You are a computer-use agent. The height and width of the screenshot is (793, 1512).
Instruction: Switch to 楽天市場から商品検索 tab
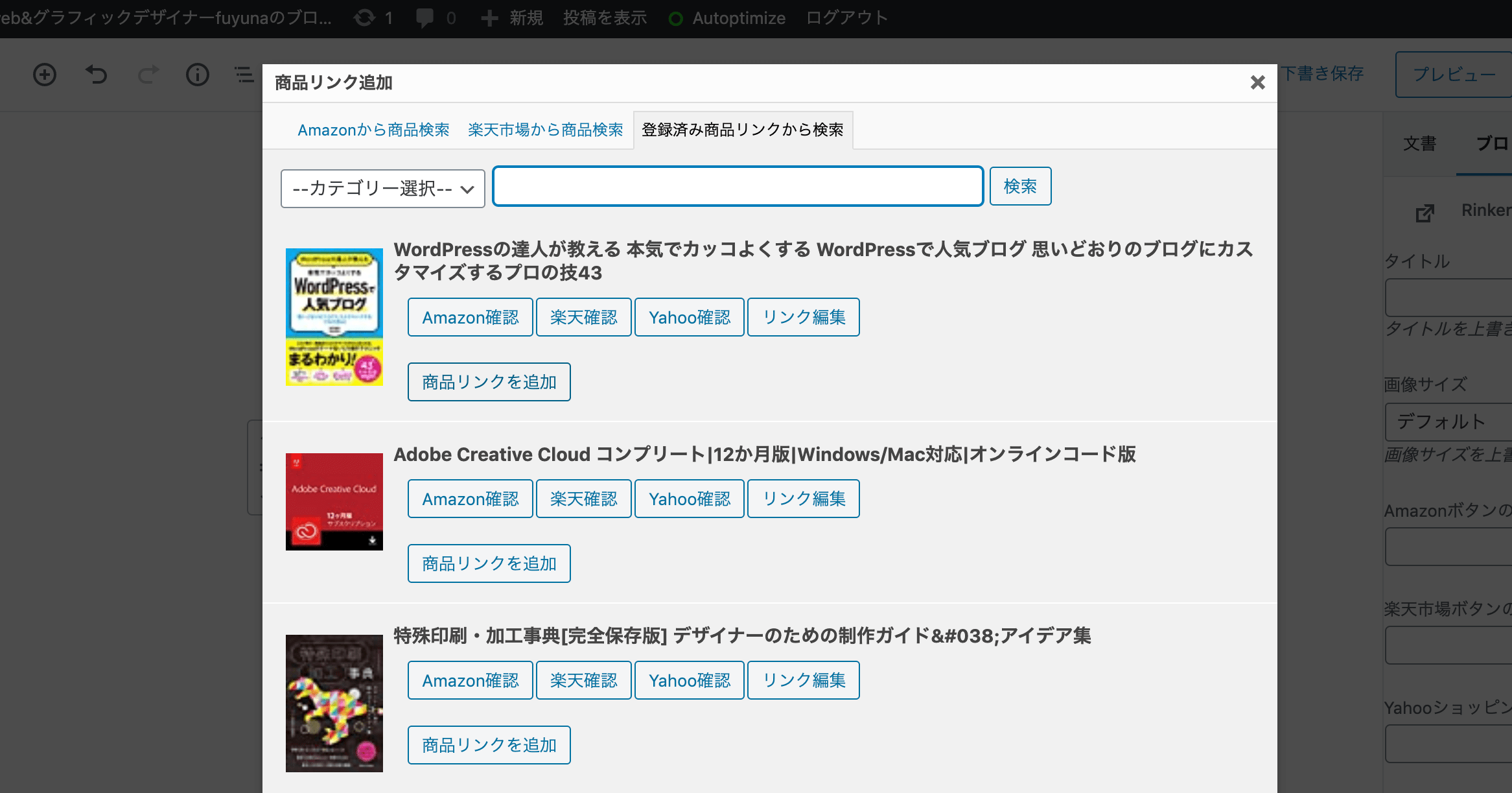coord(545,130)
